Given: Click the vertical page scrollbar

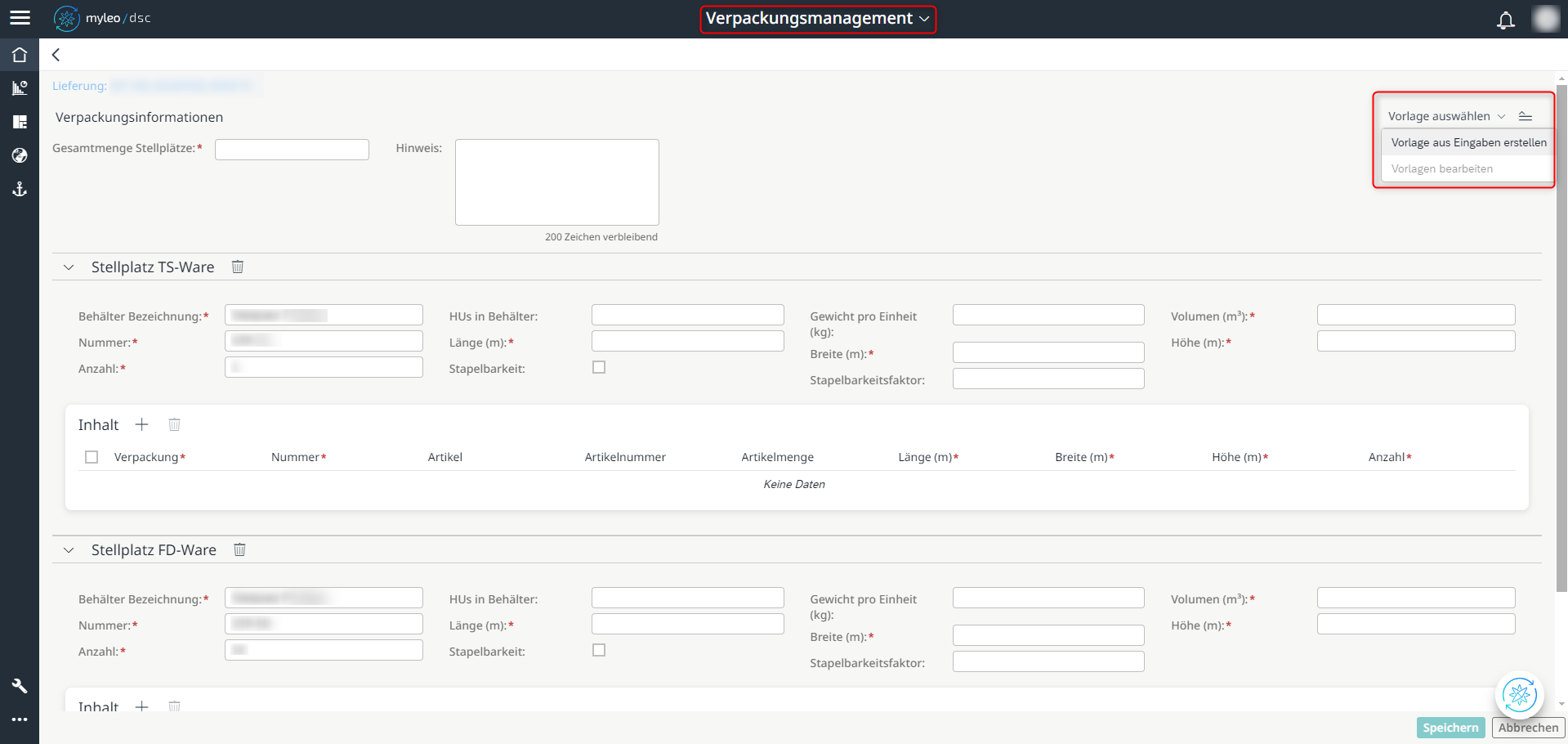Looking at the screenshot, I should pyautogui.click(x=1561, y=337).
